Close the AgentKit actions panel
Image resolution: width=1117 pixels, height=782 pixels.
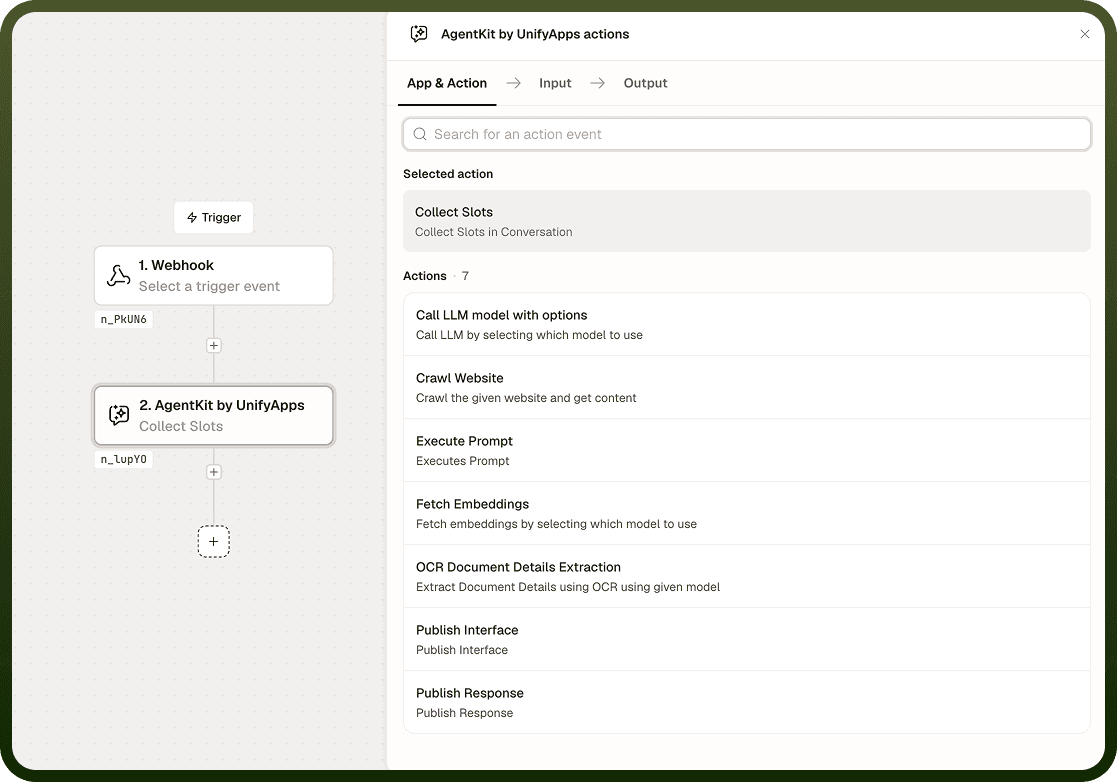click(1084, 34)
